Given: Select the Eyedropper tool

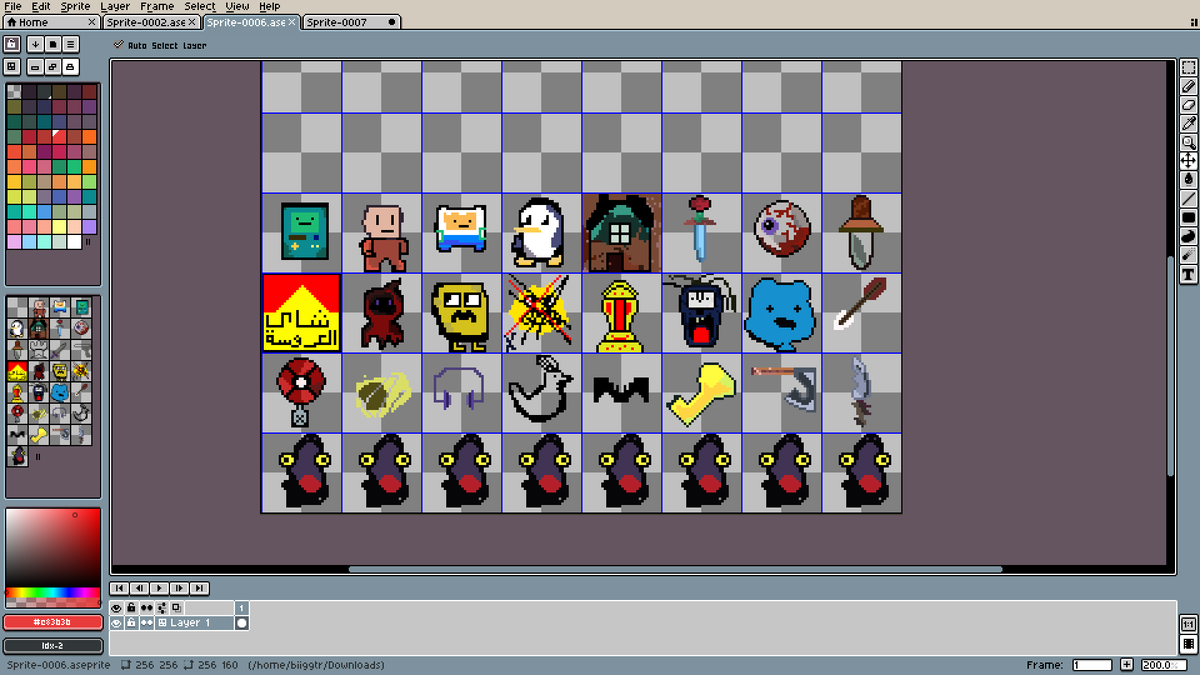Looking at the screenshot, I should coord(1189,124).
